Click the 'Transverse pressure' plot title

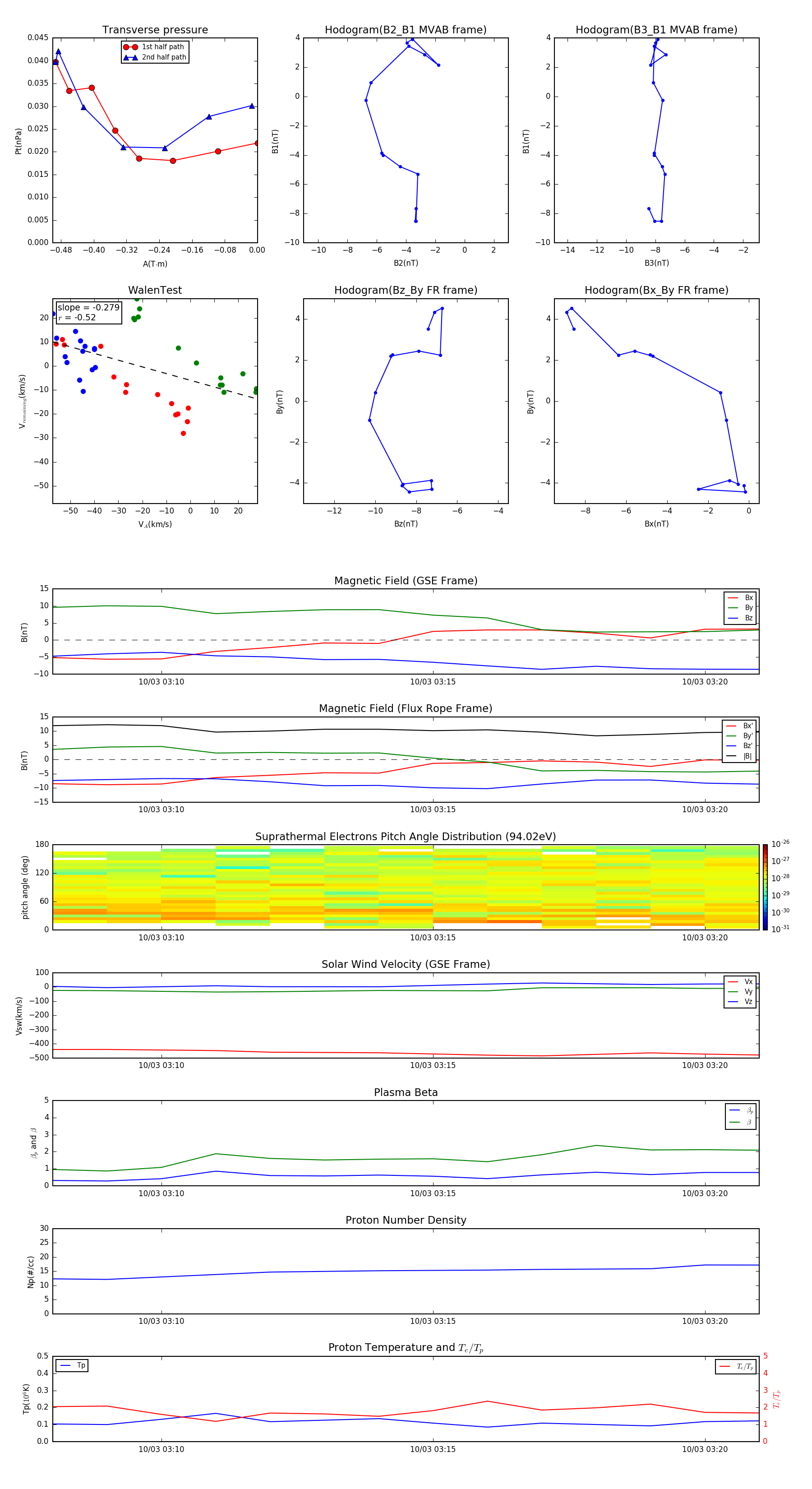pyautogui.click(x=155, y=29)
